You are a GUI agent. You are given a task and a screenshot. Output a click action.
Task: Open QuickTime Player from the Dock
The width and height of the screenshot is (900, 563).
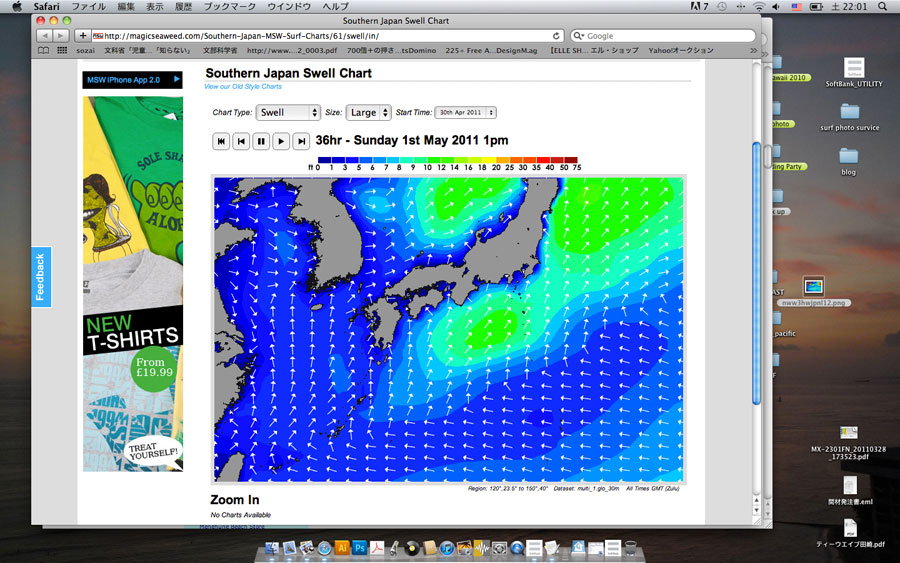(x=517, y=548)
